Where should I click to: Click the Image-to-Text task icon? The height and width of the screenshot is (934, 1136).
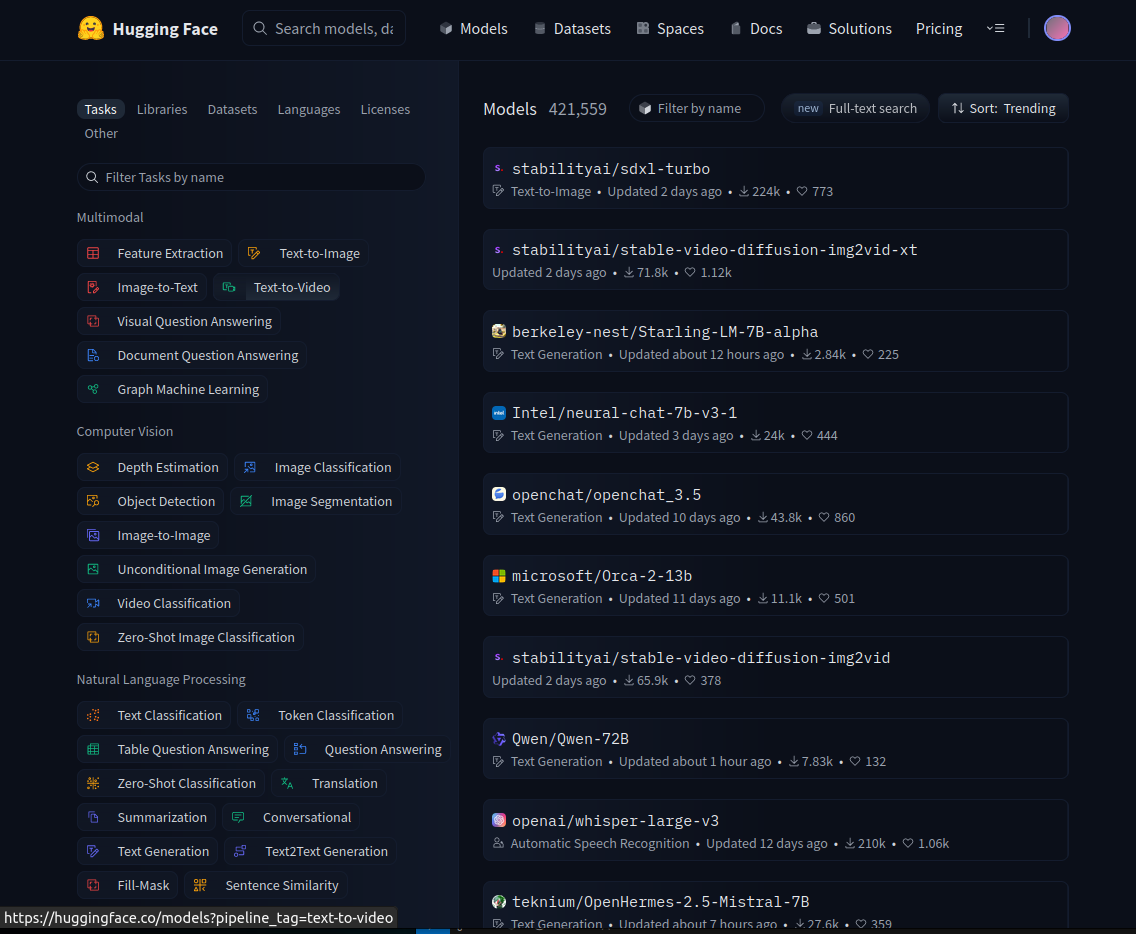(x=93, y=288)
